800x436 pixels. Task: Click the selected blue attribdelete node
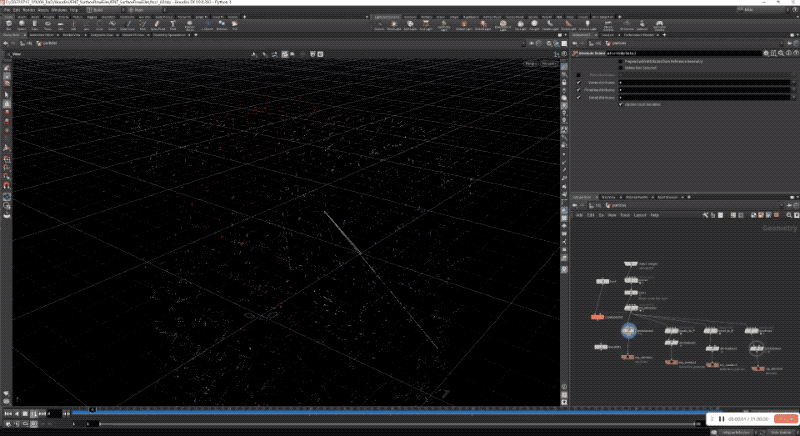coord(629,330)
